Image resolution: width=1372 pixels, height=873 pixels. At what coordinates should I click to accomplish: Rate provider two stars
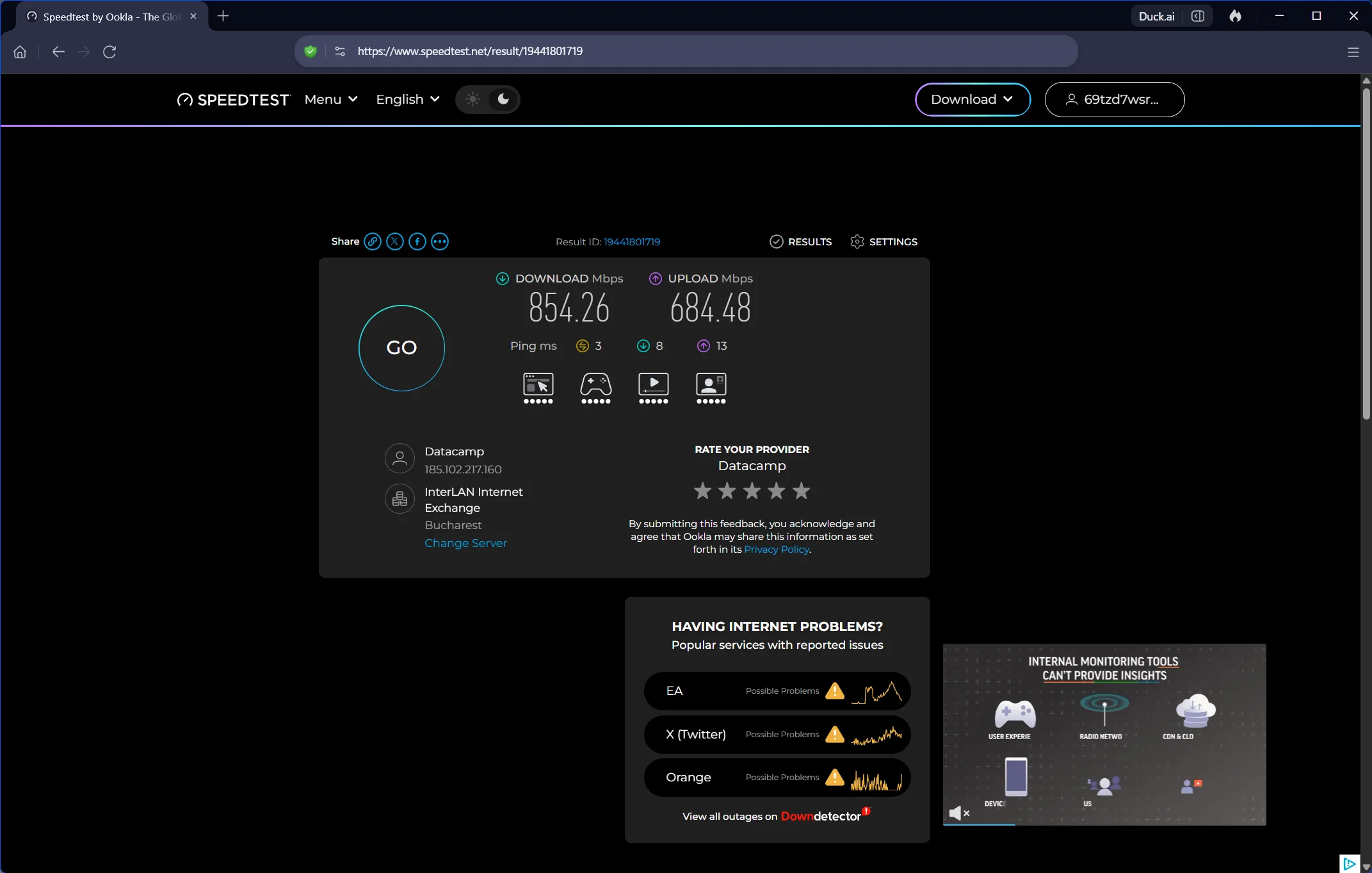tap(727, 491)
